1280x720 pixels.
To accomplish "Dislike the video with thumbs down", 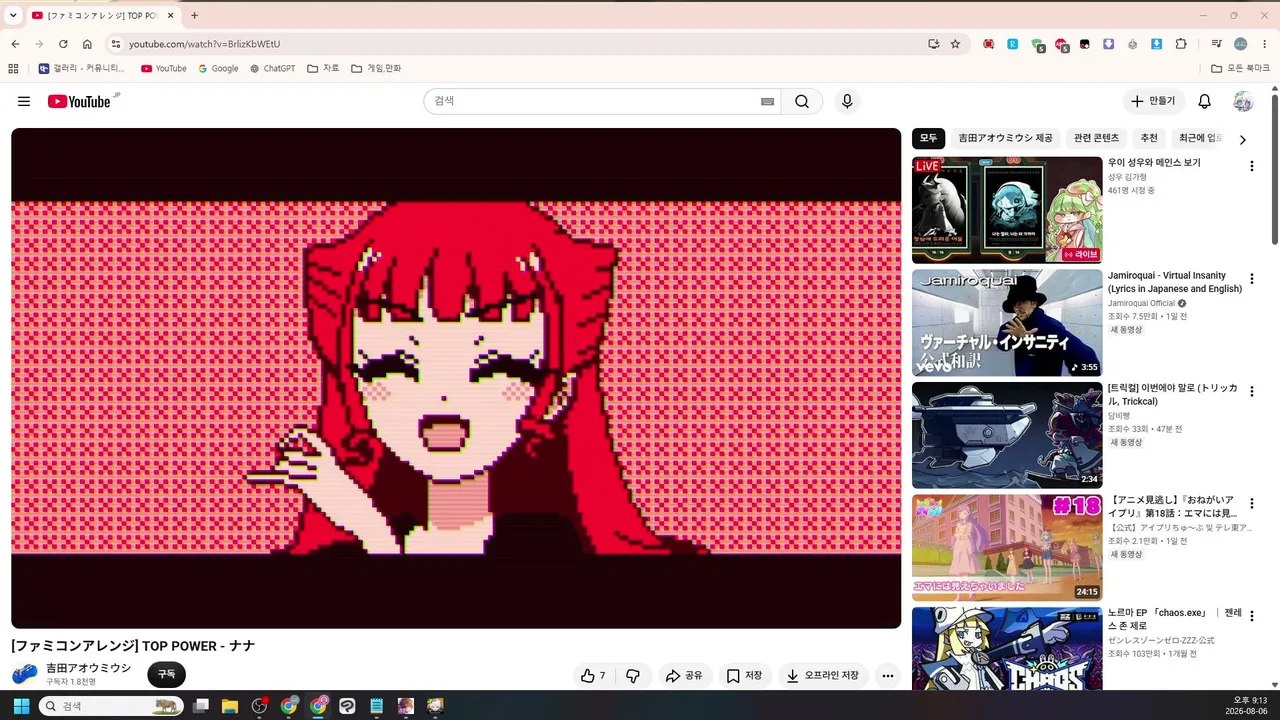I will [633, 676].
